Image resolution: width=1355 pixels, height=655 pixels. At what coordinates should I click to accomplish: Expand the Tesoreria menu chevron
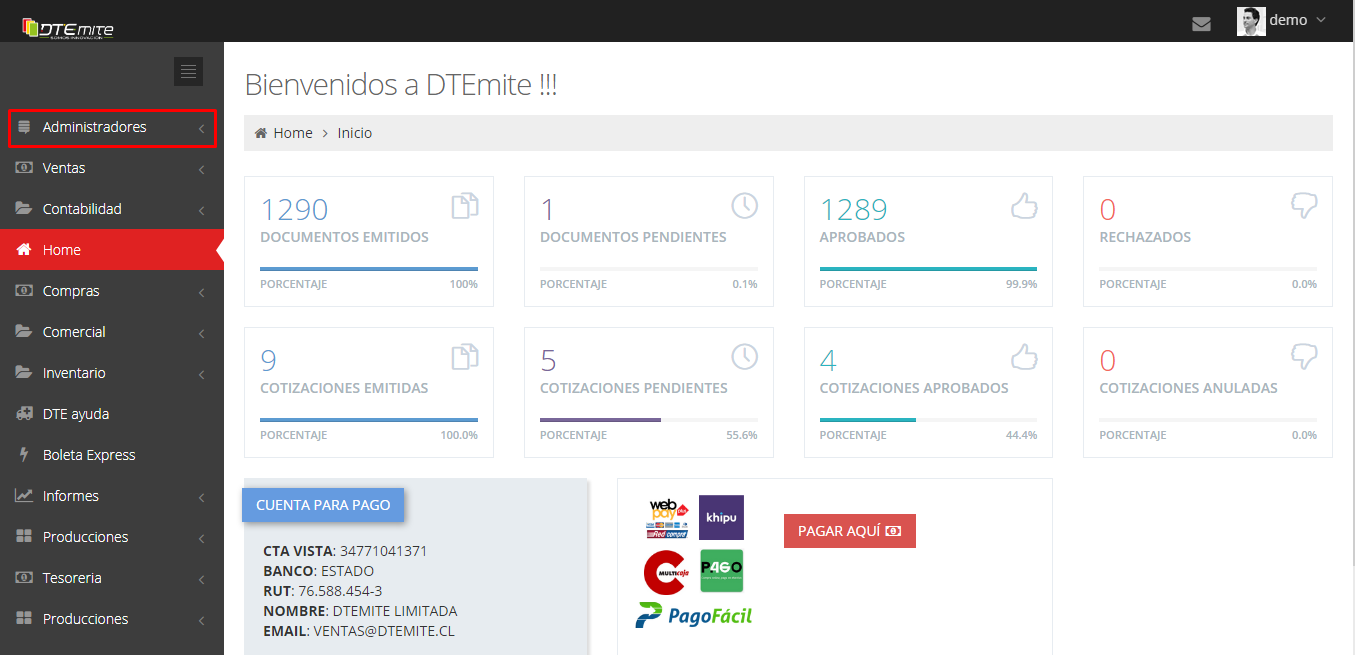pyautogui.click(x=201, y=580)
